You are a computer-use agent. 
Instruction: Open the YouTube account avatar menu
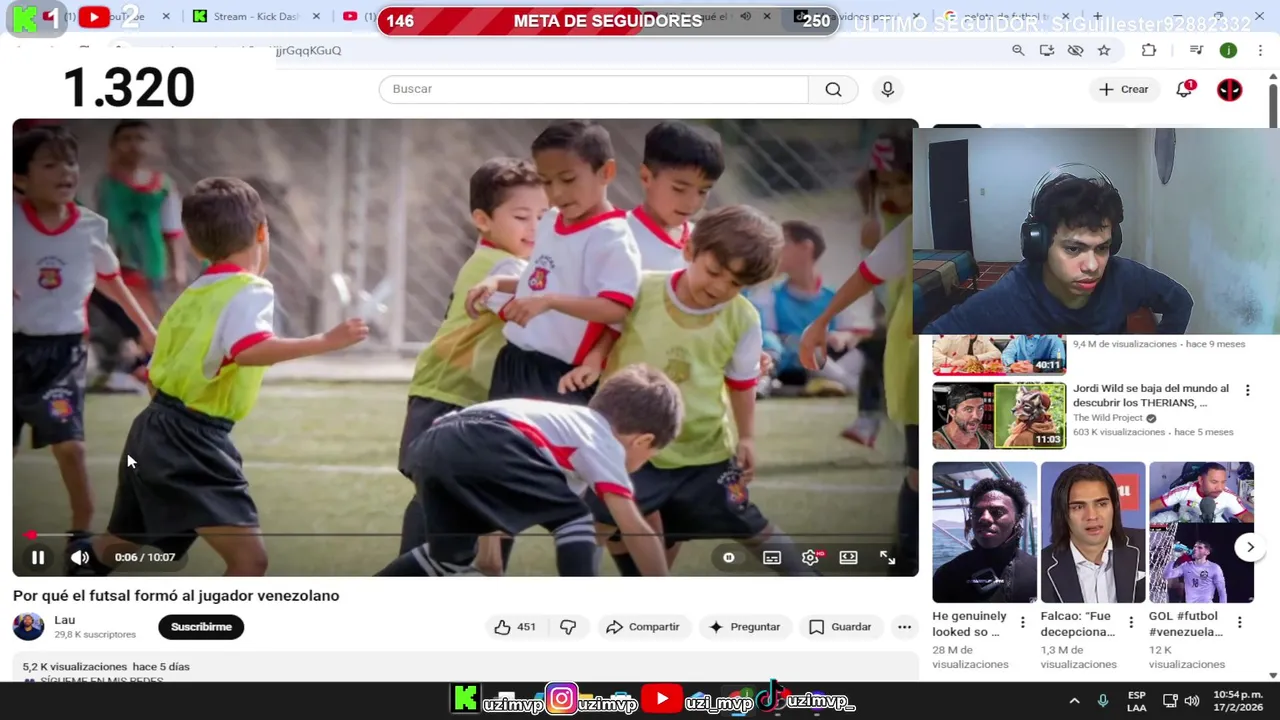[1229, 89]
